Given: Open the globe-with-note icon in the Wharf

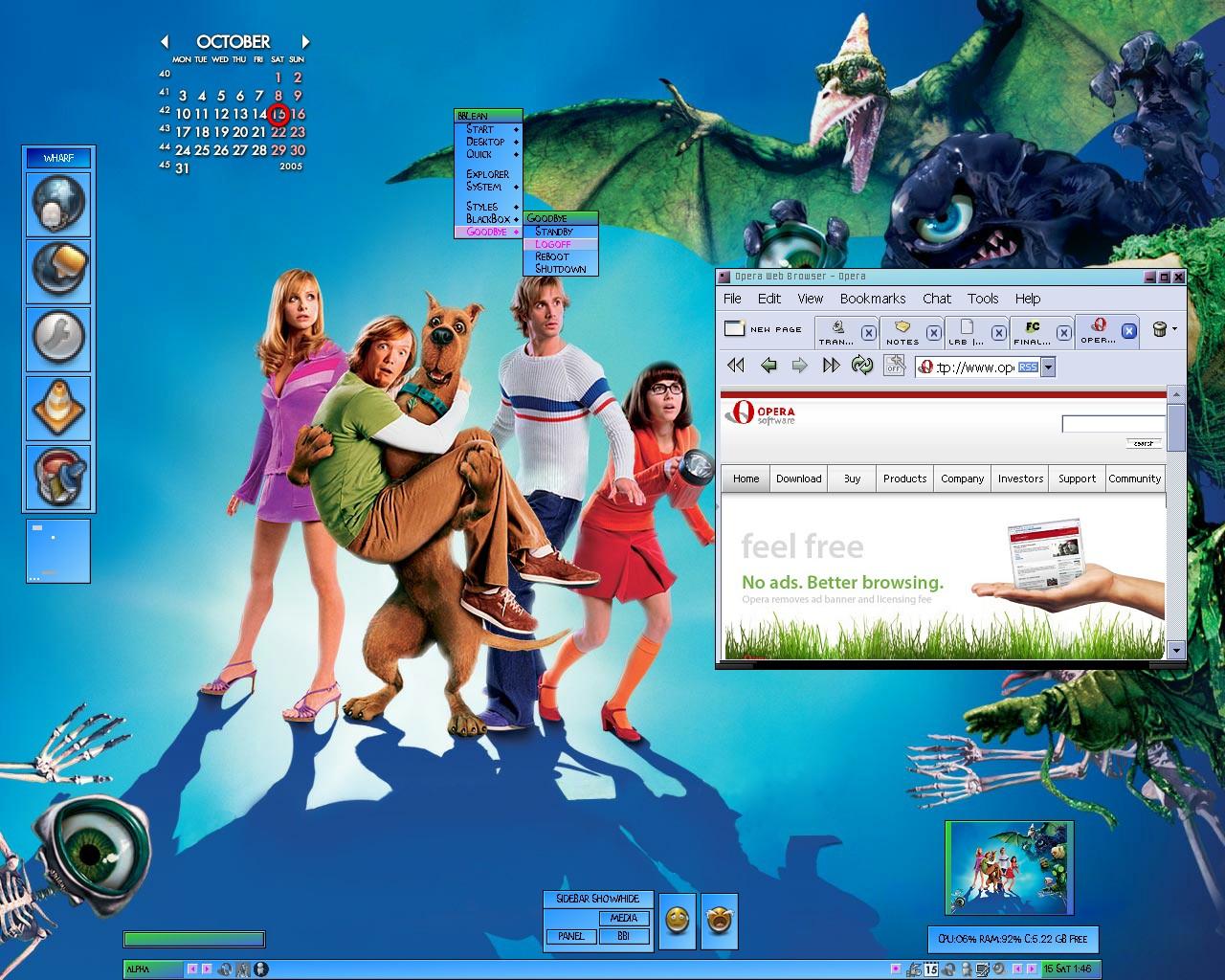Looking at the screenshot, I should pyautogui.click(x=58, y=271).
